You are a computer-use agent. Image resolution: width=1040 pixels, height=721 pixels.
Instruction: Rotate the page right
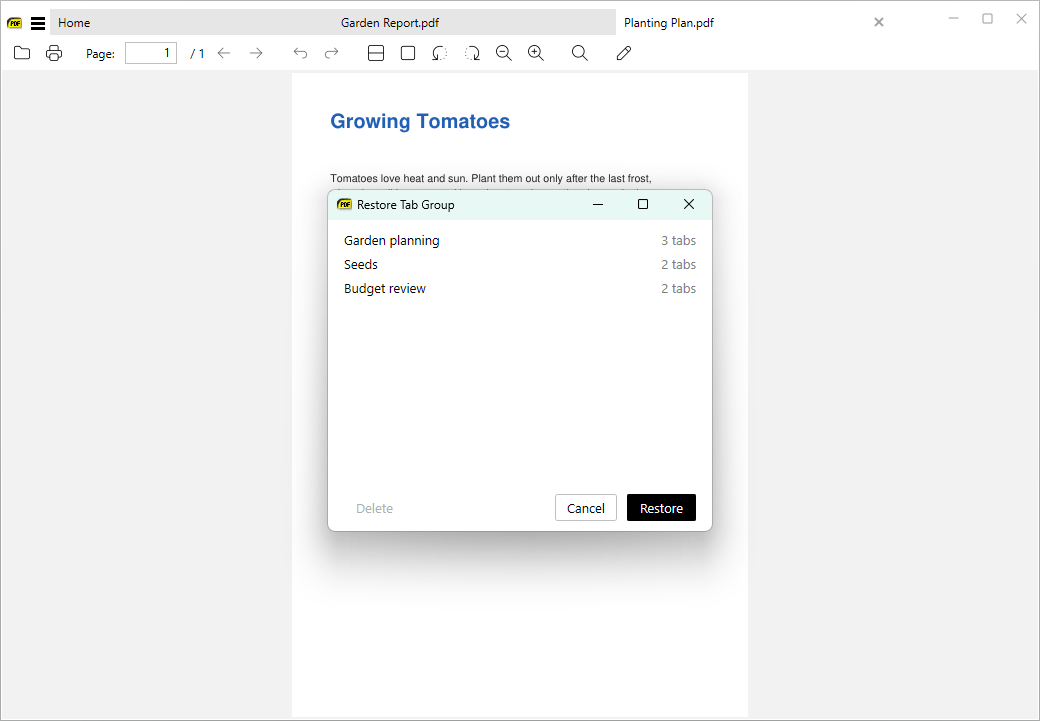(x=472, y=53)
